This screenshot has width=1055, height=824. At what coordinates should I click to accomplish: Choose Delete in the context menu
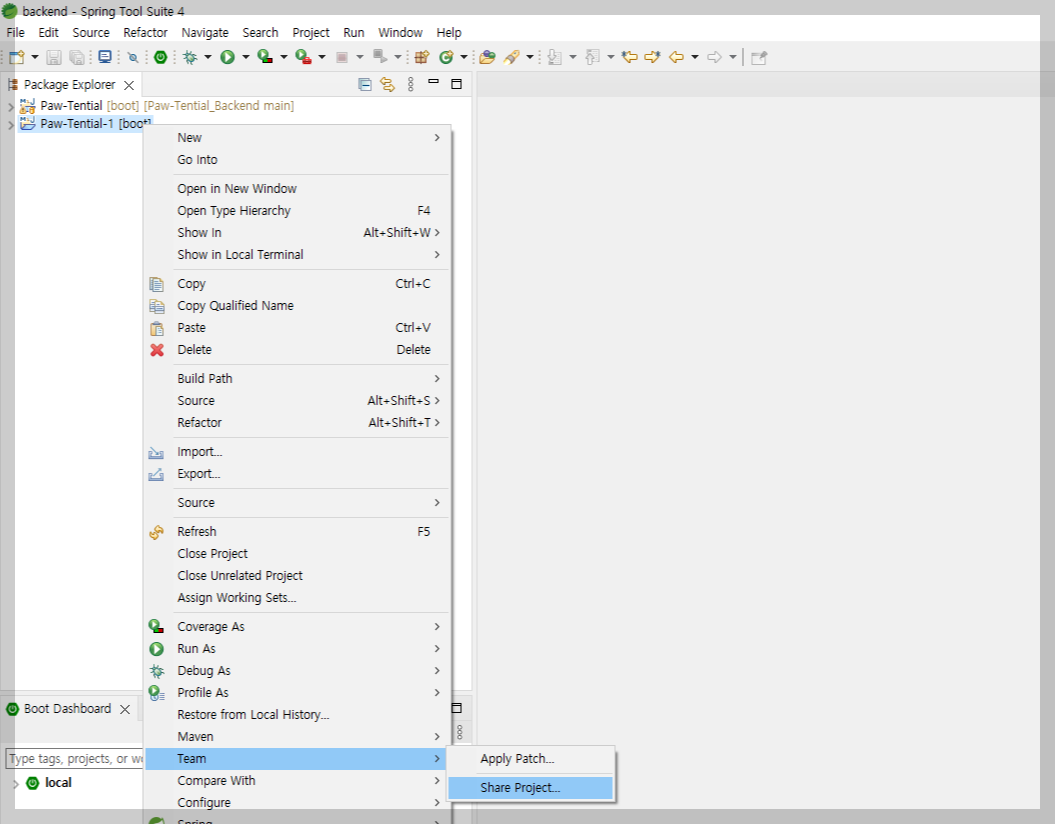point(296,350)
